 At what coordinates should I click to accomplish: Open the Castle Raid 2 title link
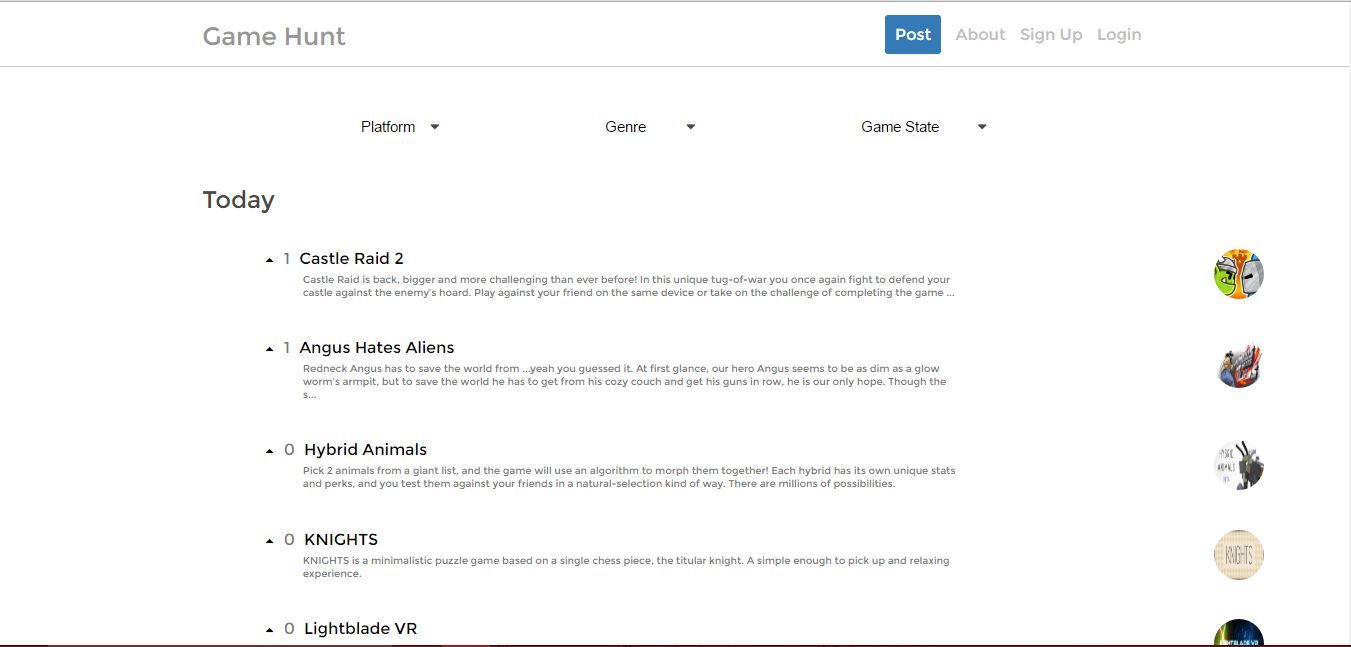352,258
